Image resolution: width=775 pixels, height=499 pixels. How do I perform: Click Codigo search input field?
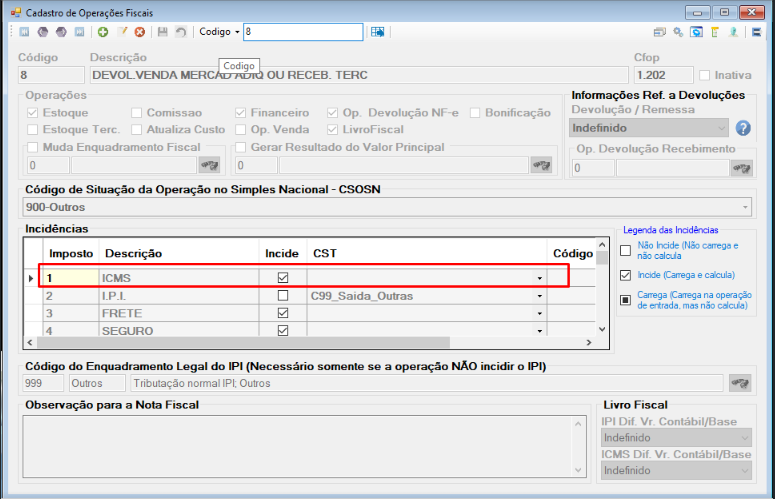(303, 32)
